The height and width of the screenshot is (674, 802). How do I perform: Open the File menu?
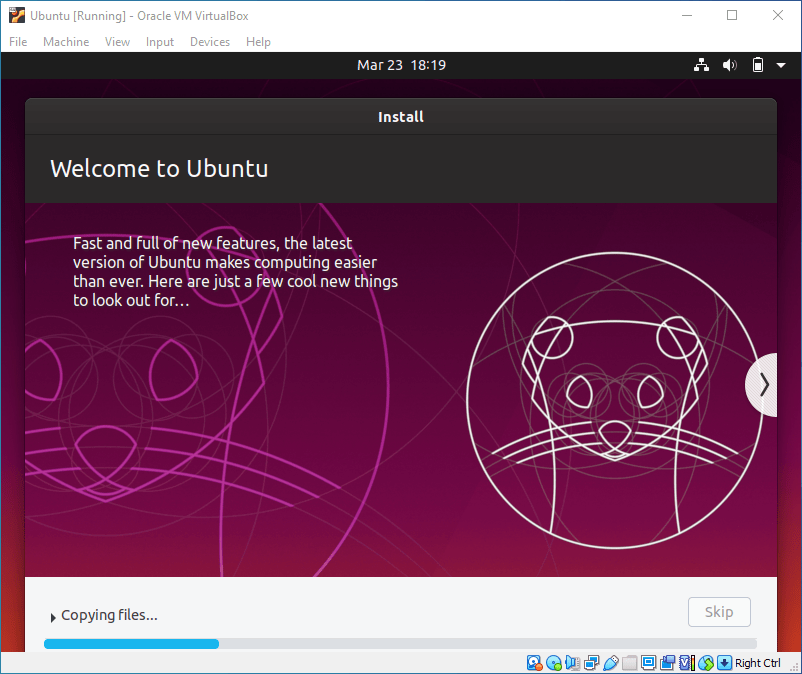click(18, 42)
